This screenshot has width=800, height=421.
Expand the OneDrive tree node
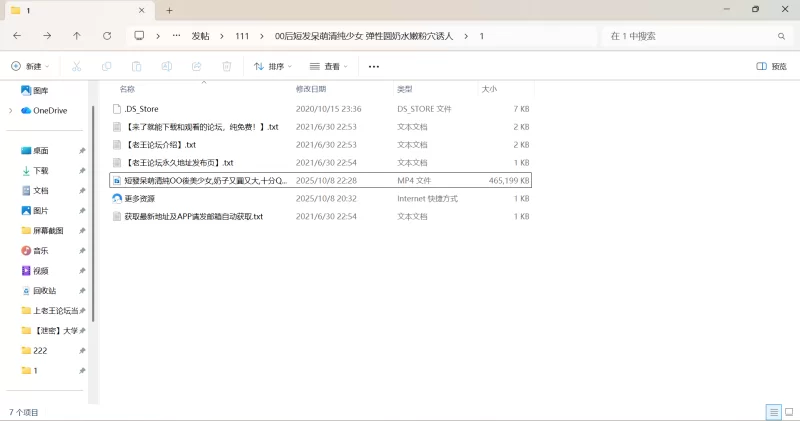(11, 110)
